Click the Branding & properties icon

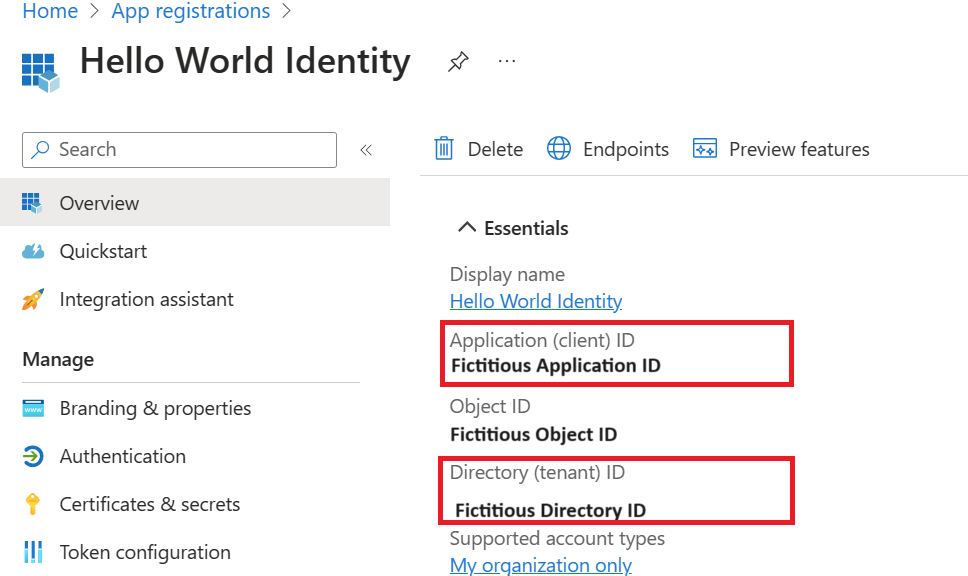(33, 409)
